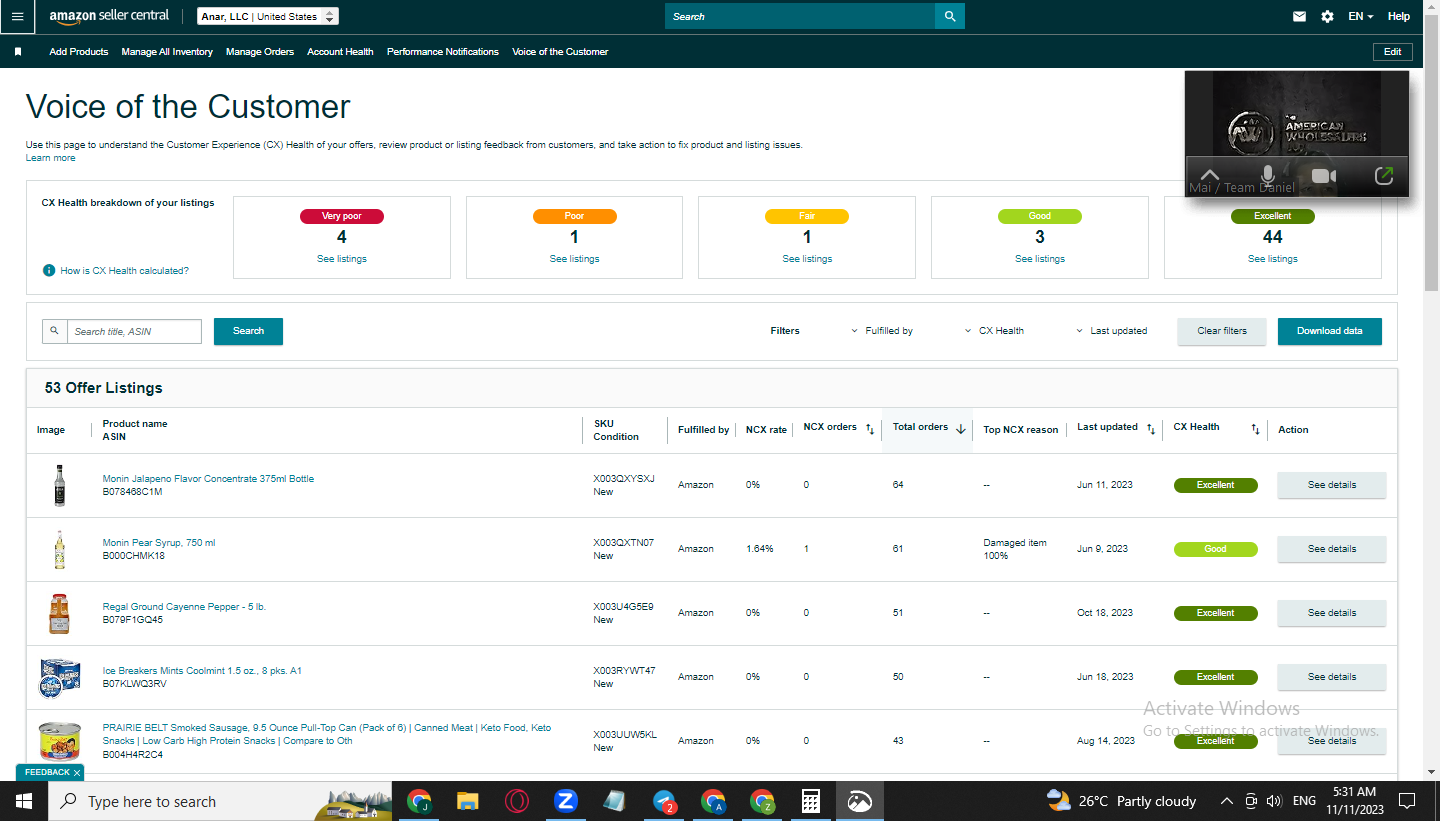The height and width of the screenshot is (821, 1440).
Task: Open Zoom from the taskbar
Action: click(x=566, y=801)
